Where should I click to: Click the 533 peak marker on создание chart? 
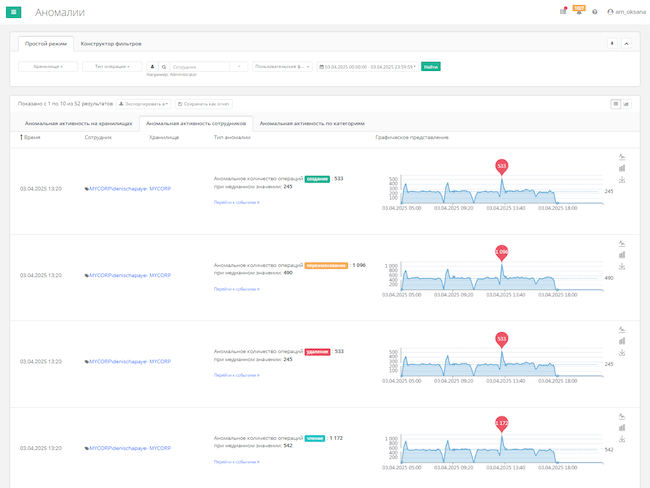502,167
